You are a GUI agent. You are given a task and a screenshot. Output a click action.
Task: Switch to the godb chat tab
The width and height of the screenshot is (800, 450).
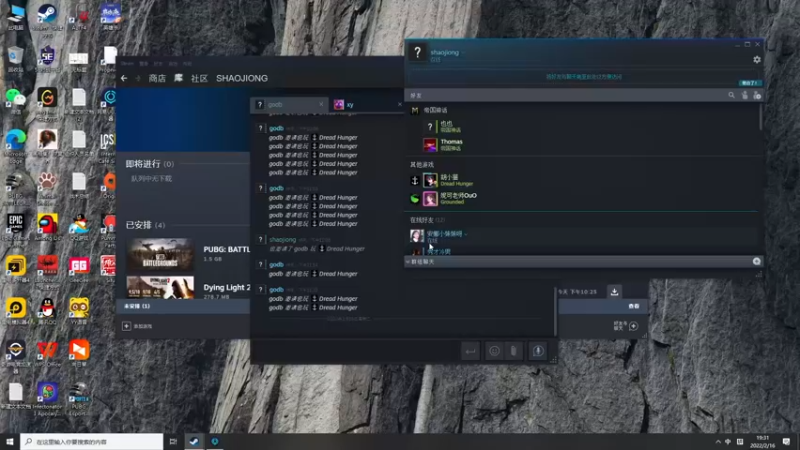pyautogui.click(x=288, y=104)
